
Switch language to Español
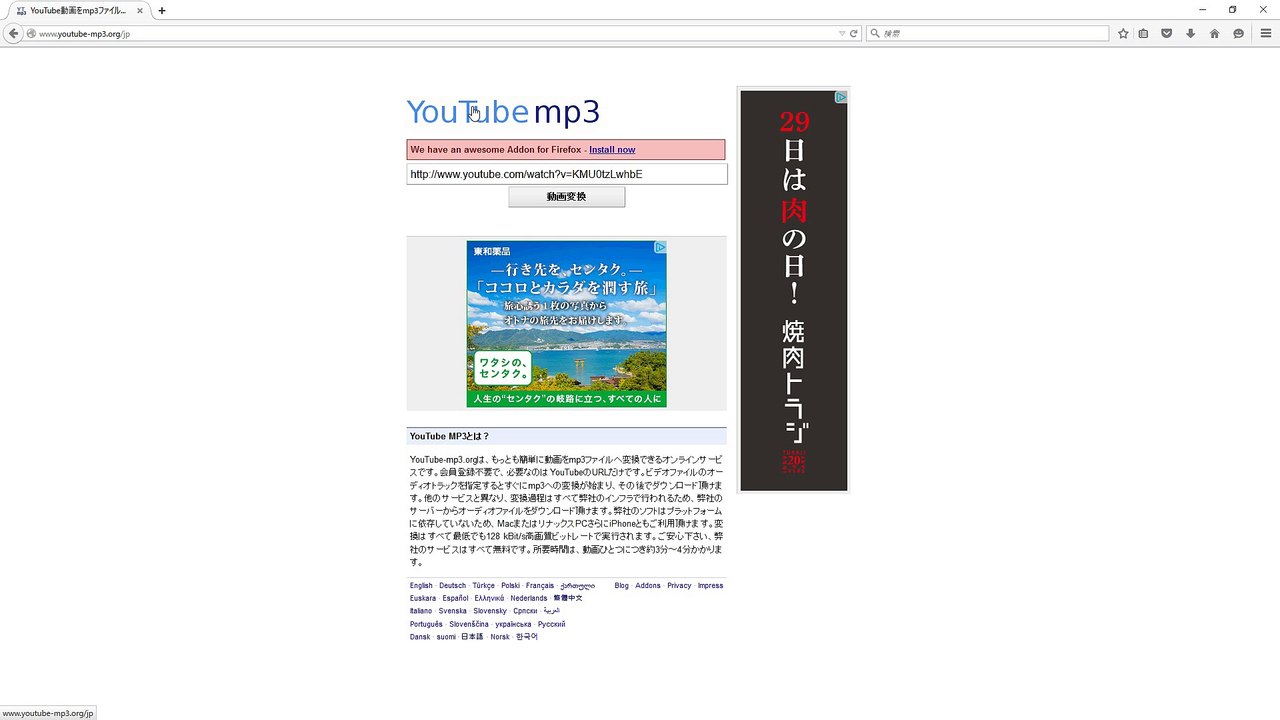[455, 598]
